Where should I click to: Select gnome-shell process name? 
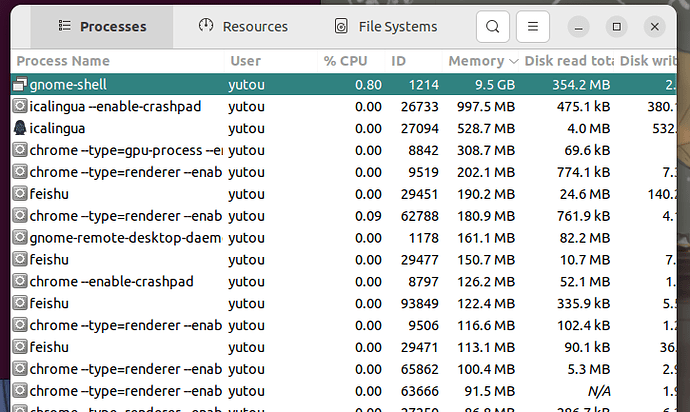tap(68, 85)
